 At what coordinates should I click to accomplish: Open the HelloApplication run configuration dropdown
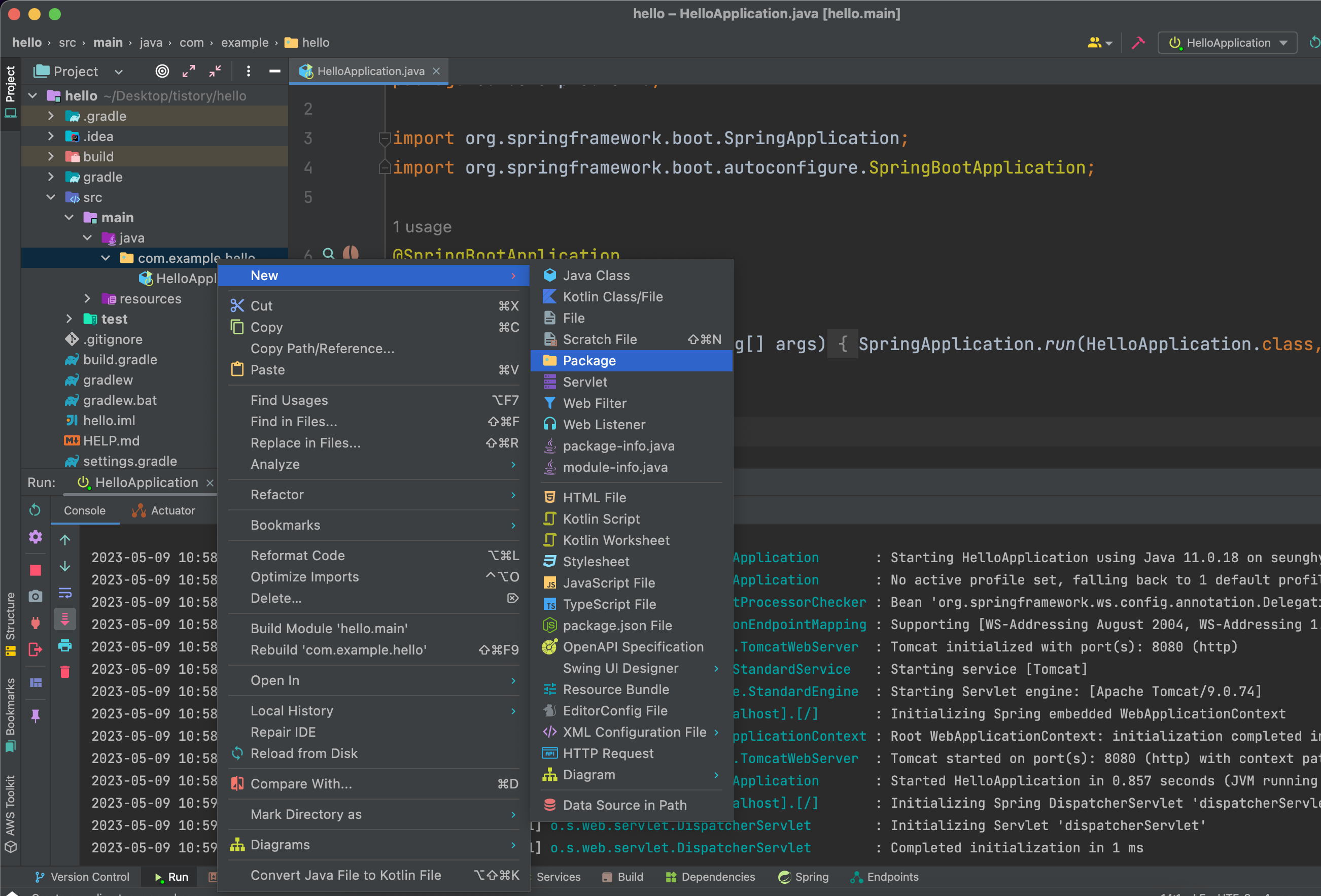(x=1228, y=43)
